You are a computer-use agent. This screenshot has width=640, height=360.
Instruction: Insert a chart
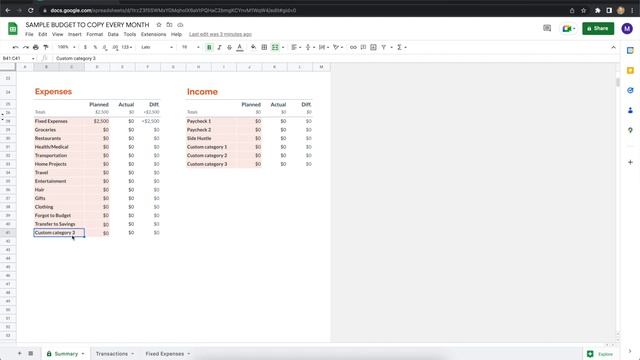point(373,47)
